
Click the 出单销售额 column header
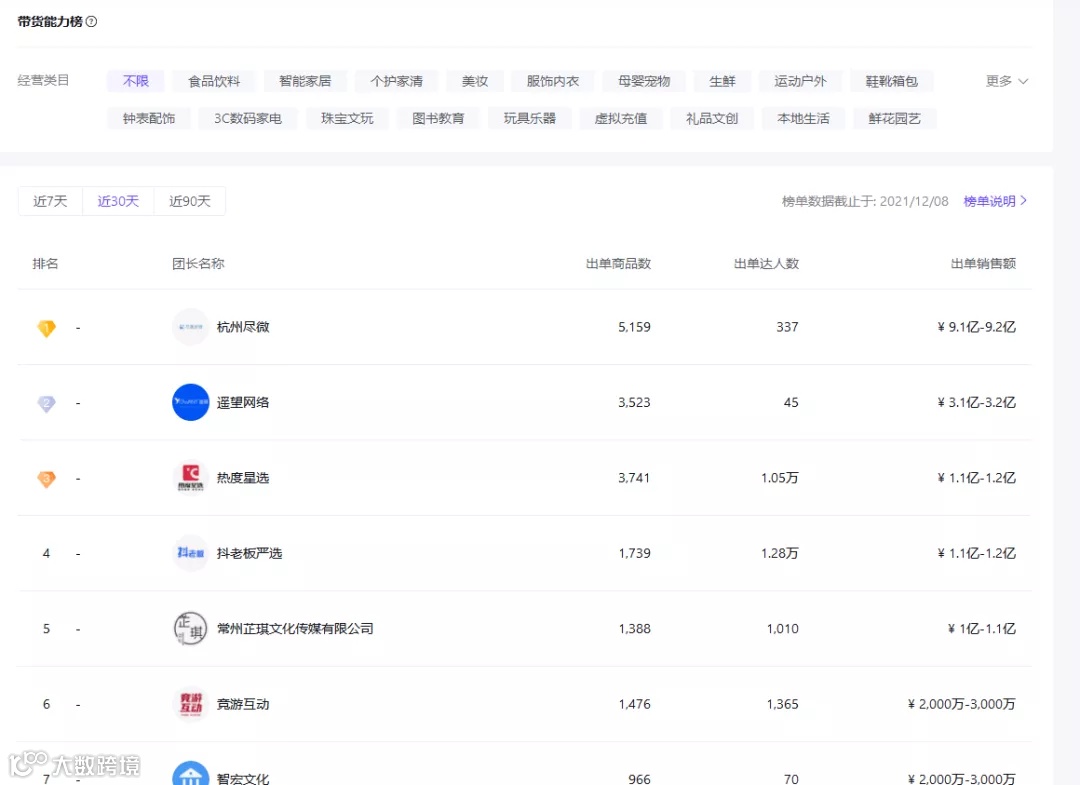tap(983, 264)
